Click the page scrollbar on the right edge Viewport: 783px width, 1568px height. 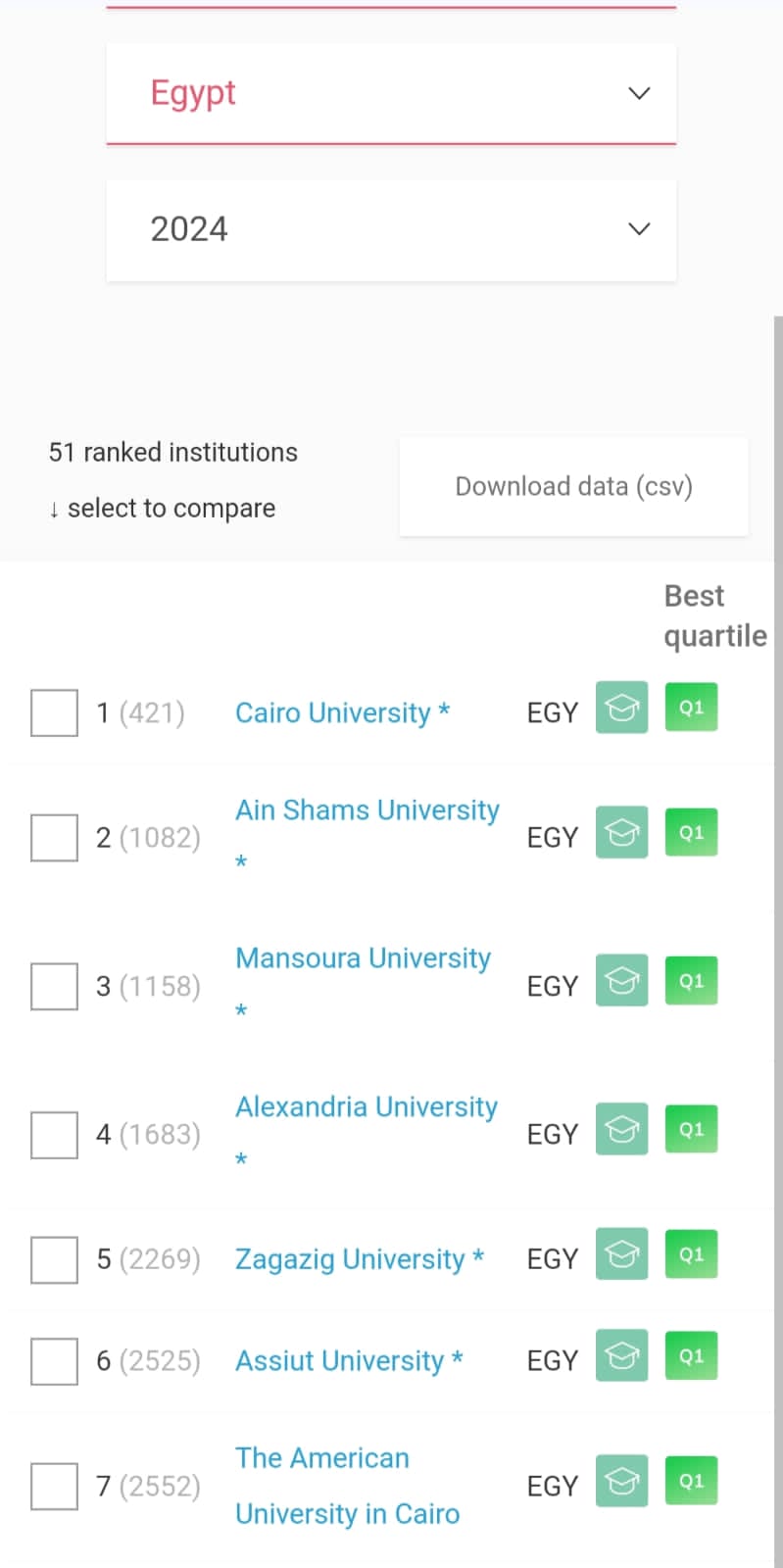[777, 882]
